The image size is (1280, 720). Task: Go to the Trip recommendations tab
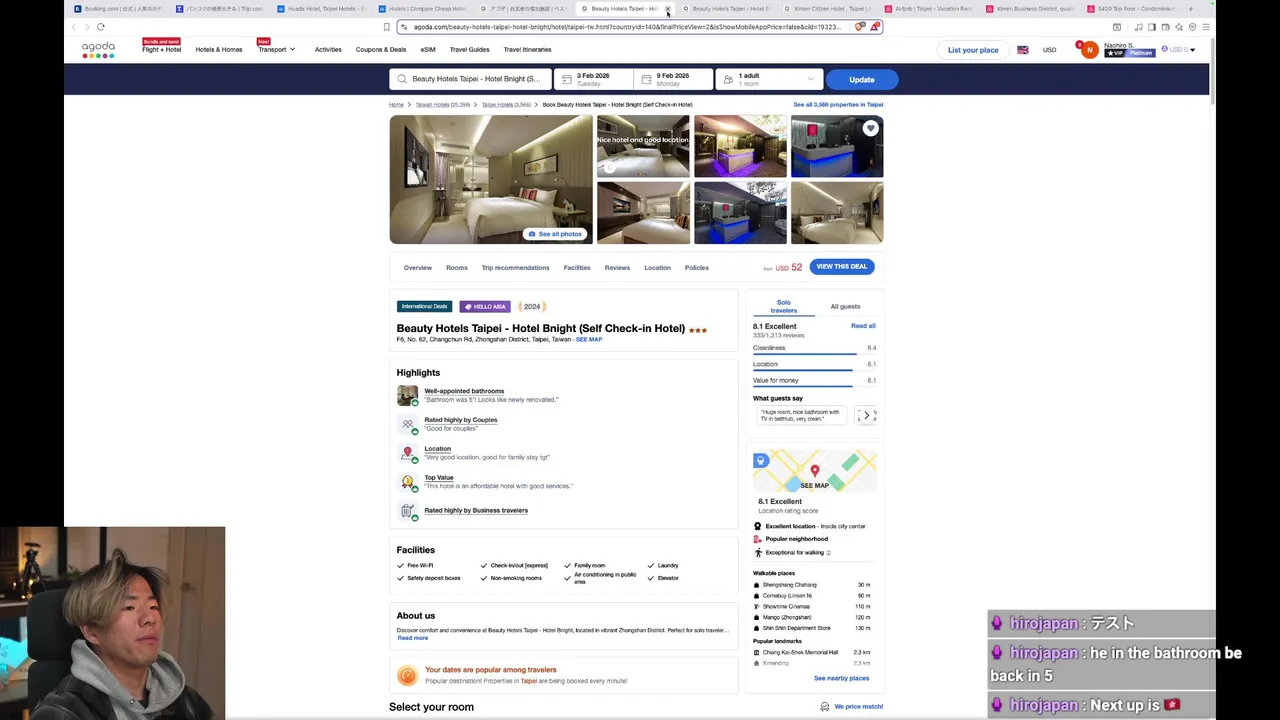coord(515,268)
